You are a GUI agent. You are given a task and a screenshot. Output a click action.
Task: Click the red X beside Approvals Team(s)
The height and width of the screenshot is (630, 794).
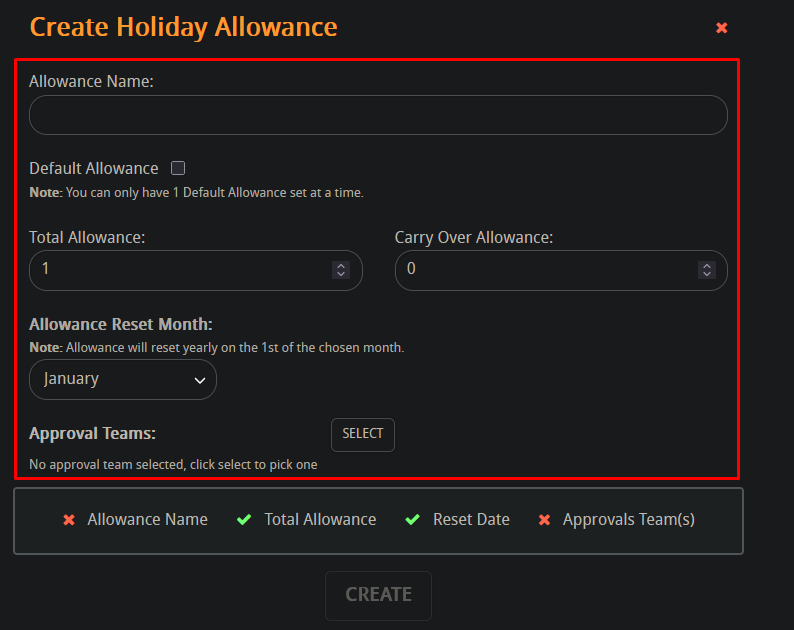tap(544, 520)
